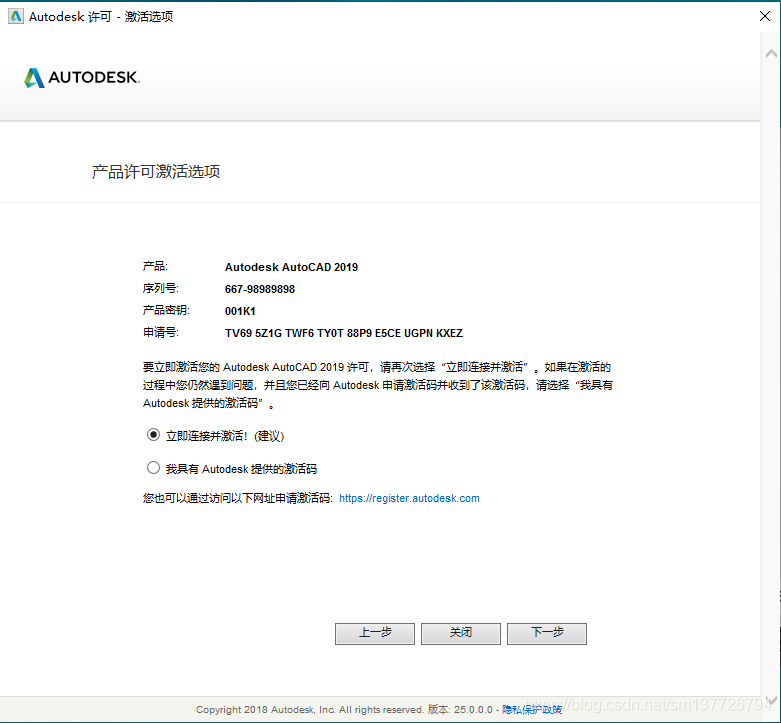The height and width of the screenshot is (723, 781).
Task: Click the 序列号 label
Action: coord(160,289)
